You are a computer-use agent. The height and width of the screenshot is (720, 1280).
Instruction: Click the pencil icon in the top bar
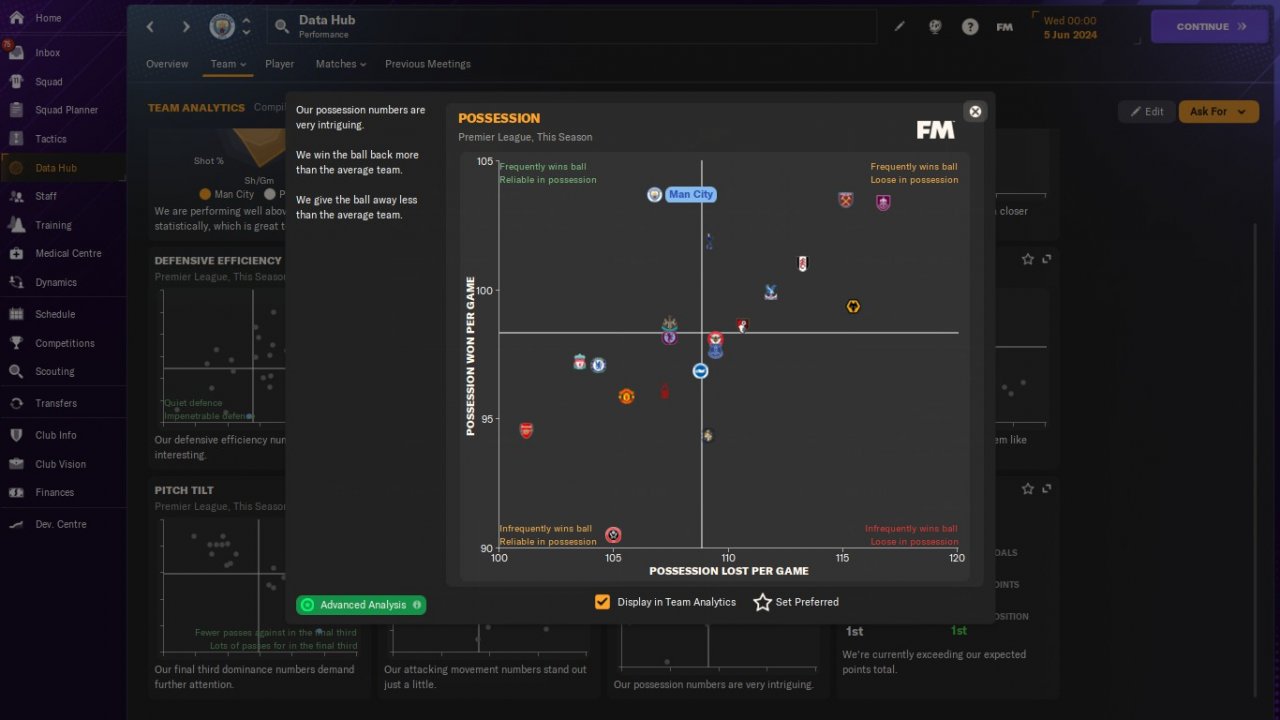(x=899, y=27)
